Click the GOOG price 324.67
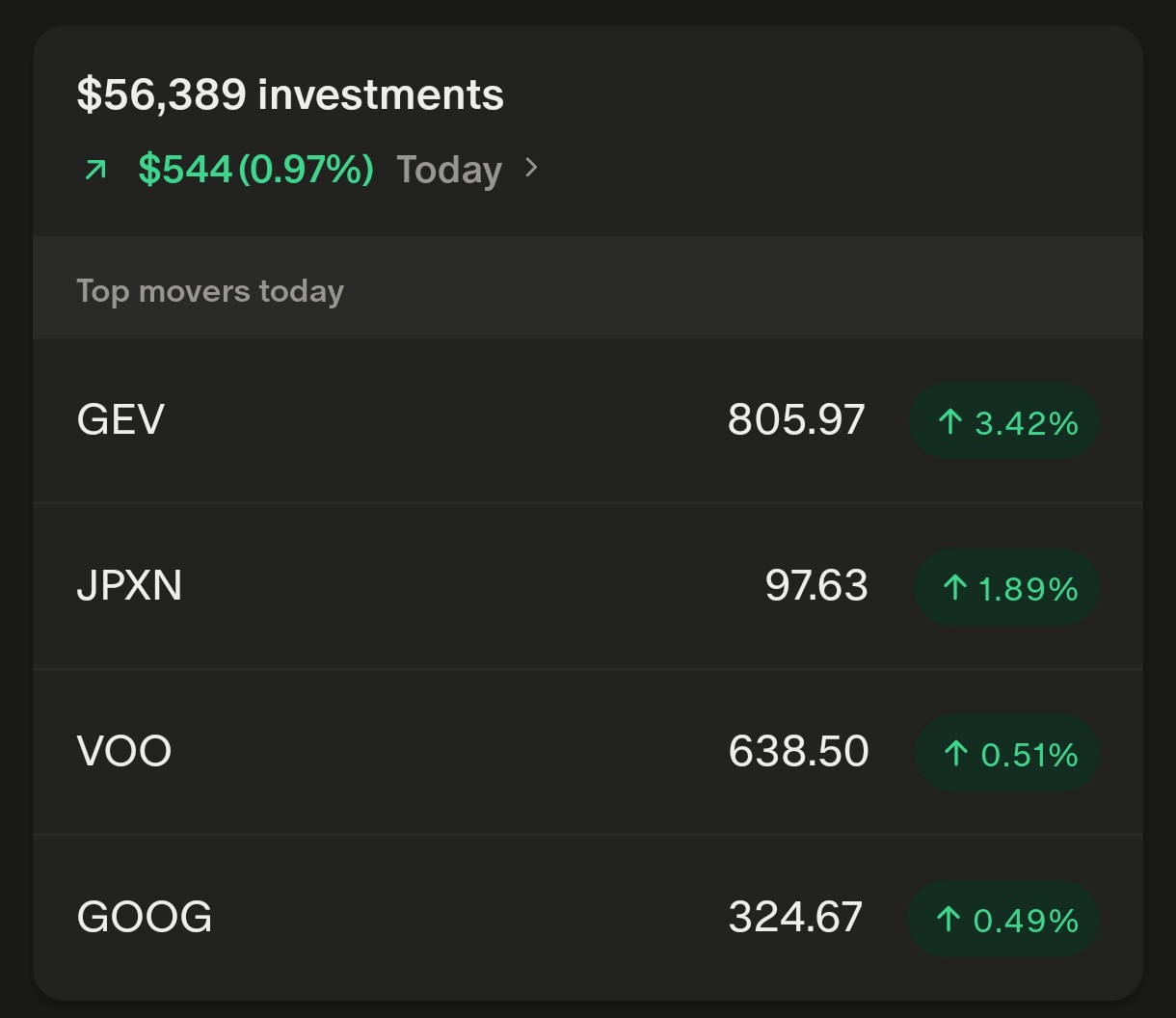Viewport: 1176px width, 1018px height. 795,918
